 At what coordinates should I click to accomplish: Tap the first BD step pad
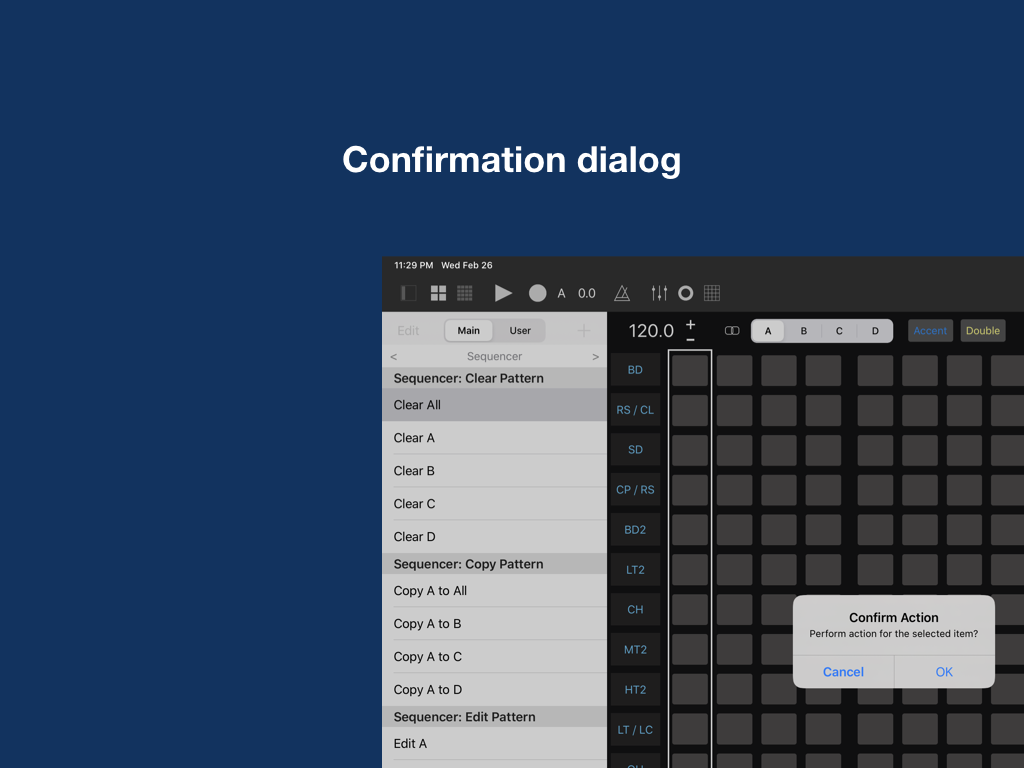690,371
